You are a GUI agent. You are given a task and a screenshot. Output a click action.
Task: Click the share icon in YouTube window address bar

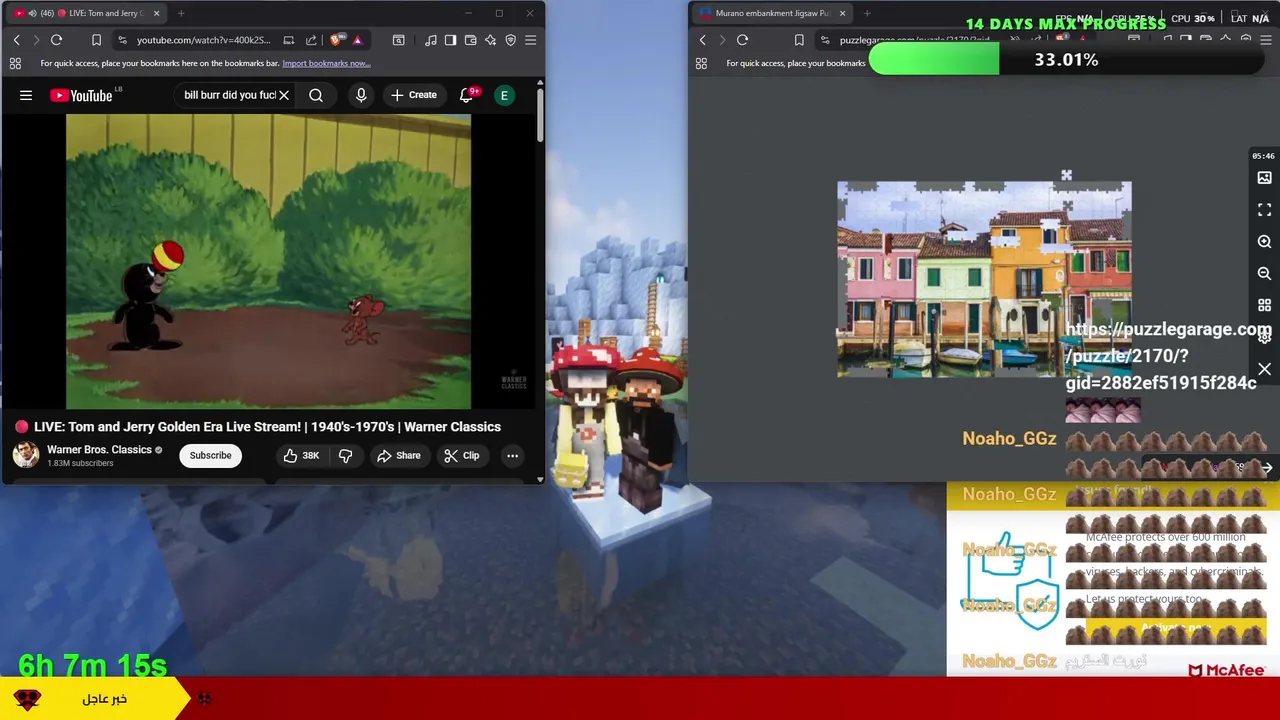pyautogui.click(x=311, y=40)
